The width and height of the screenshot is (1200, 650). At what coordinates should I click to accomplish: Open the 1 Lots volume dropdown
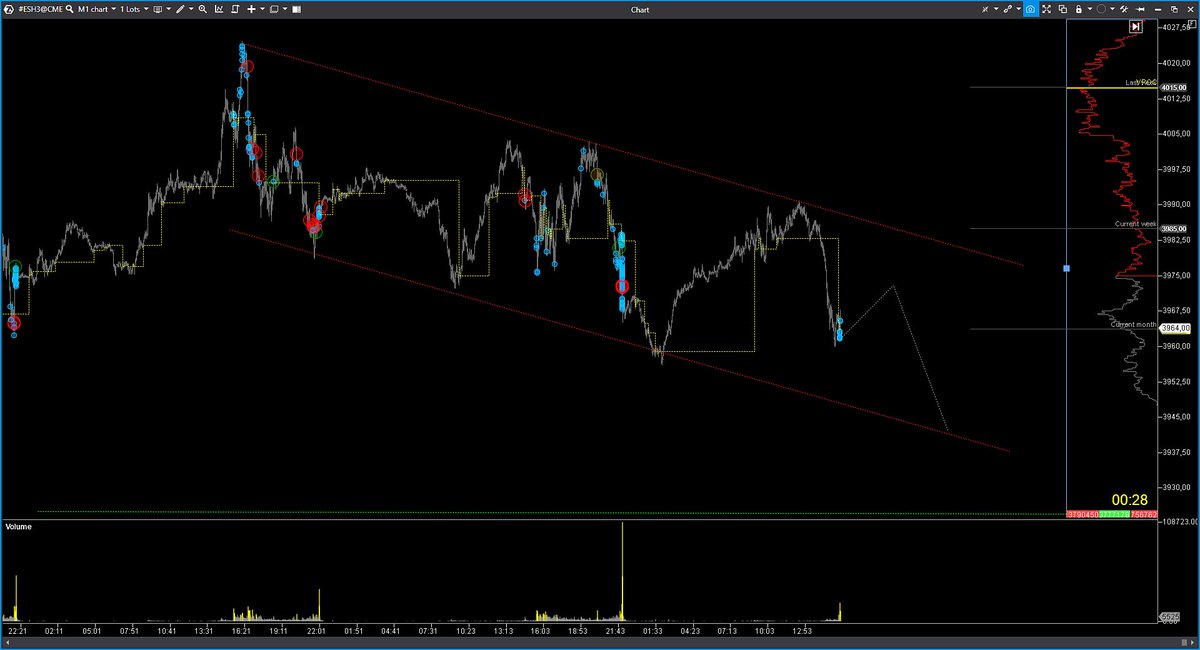tap(135, 9)
